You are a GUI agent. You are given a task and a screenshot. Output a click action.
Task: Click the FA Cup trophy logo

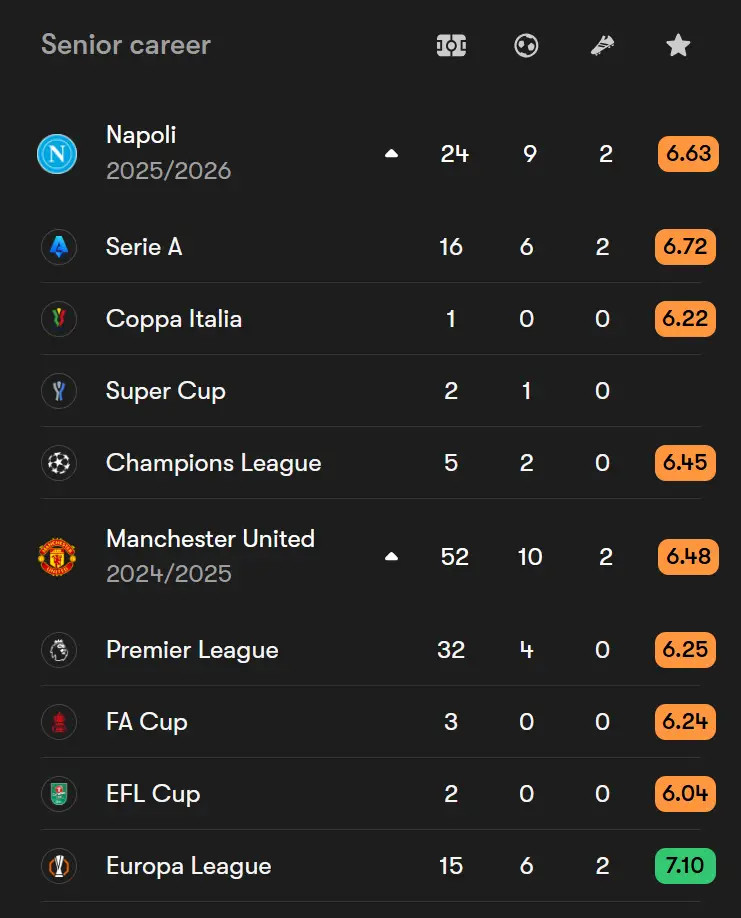click(59, 722)
